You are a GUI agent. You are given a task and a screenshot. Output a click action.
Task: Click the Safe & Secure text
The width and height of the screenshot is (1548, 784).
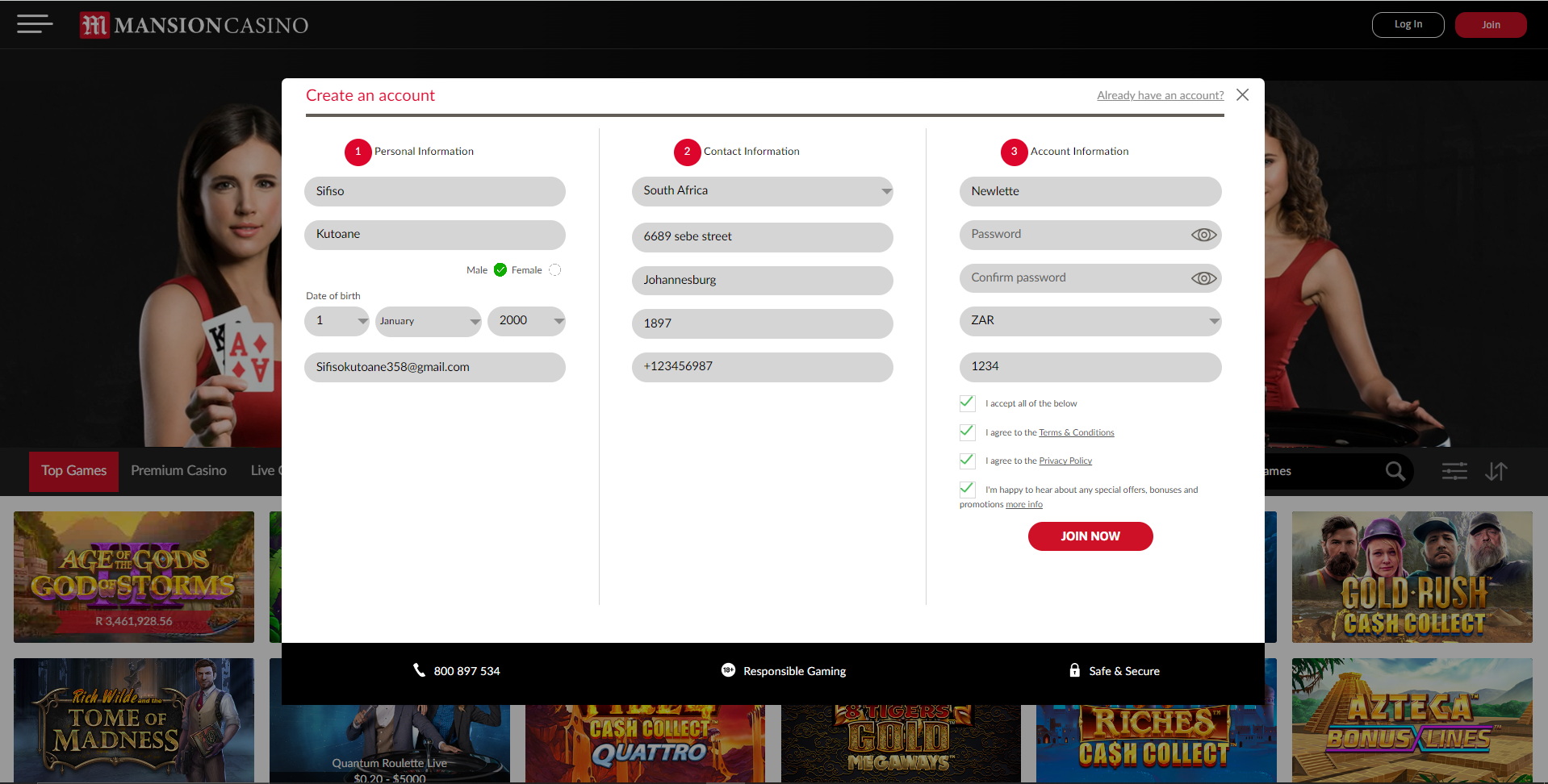pos(1124,671)
